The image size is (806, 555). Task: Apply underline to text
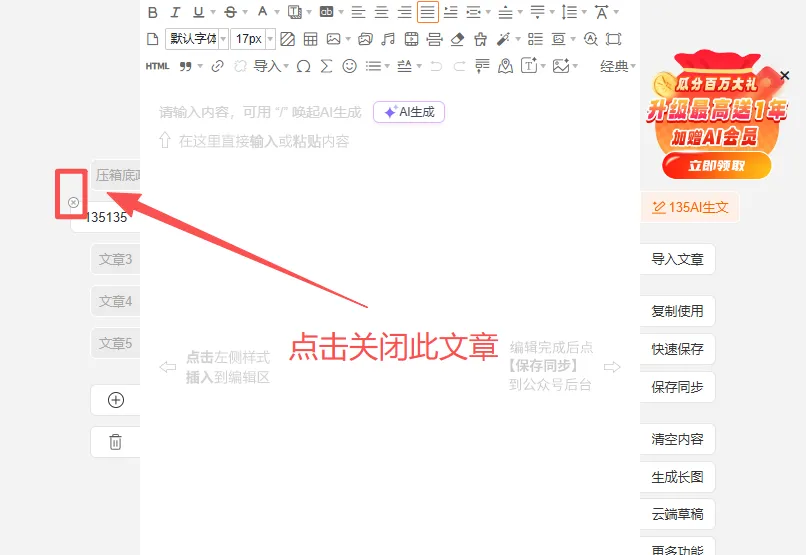click(198, 12)
